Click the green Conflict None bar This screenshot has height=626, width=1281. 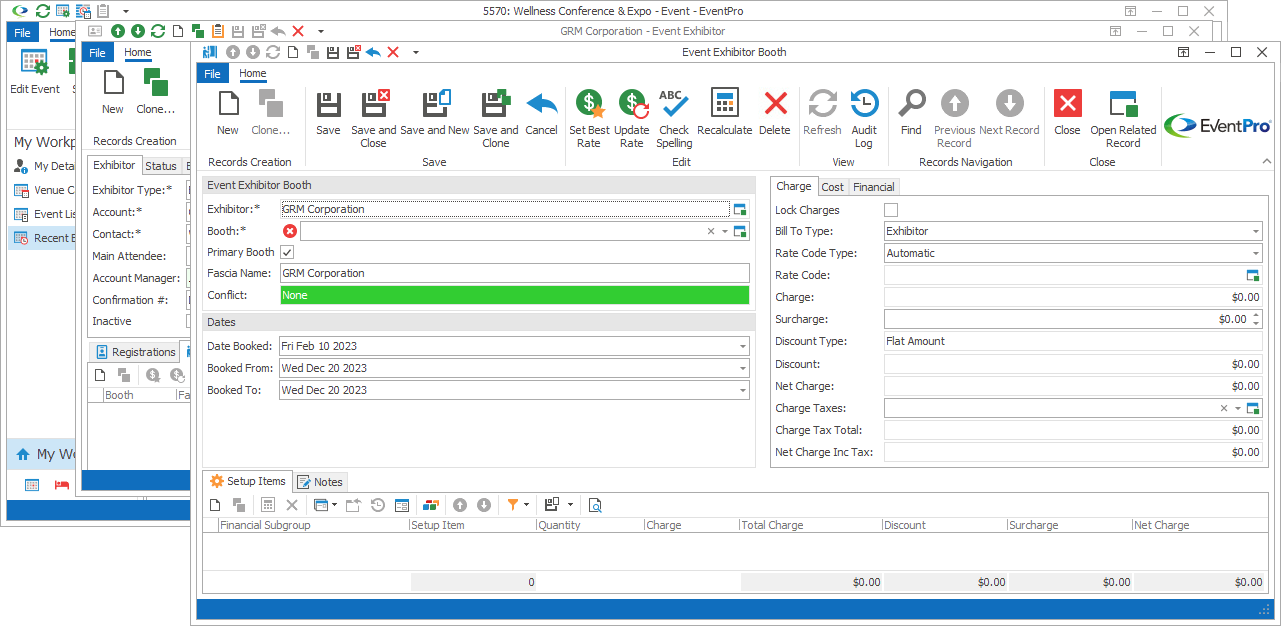(514, 295)
